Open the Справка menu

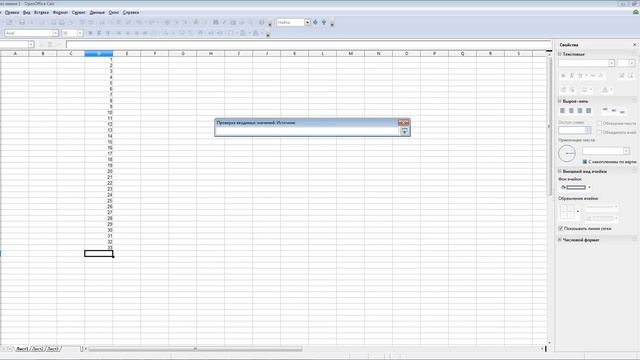[x=131, y=13]
